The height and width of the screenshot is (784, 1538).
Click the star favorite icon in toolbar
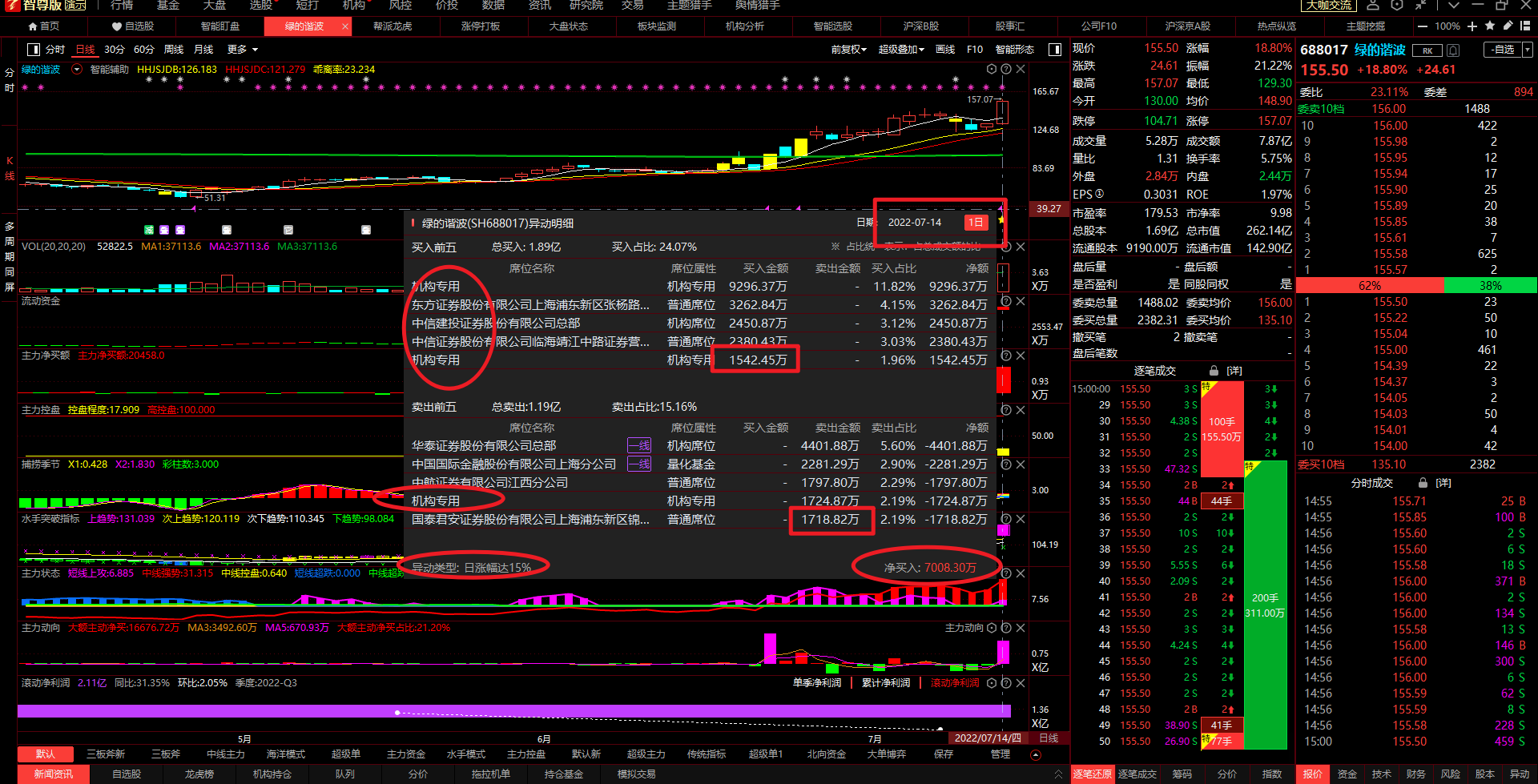coord(1490,26)
